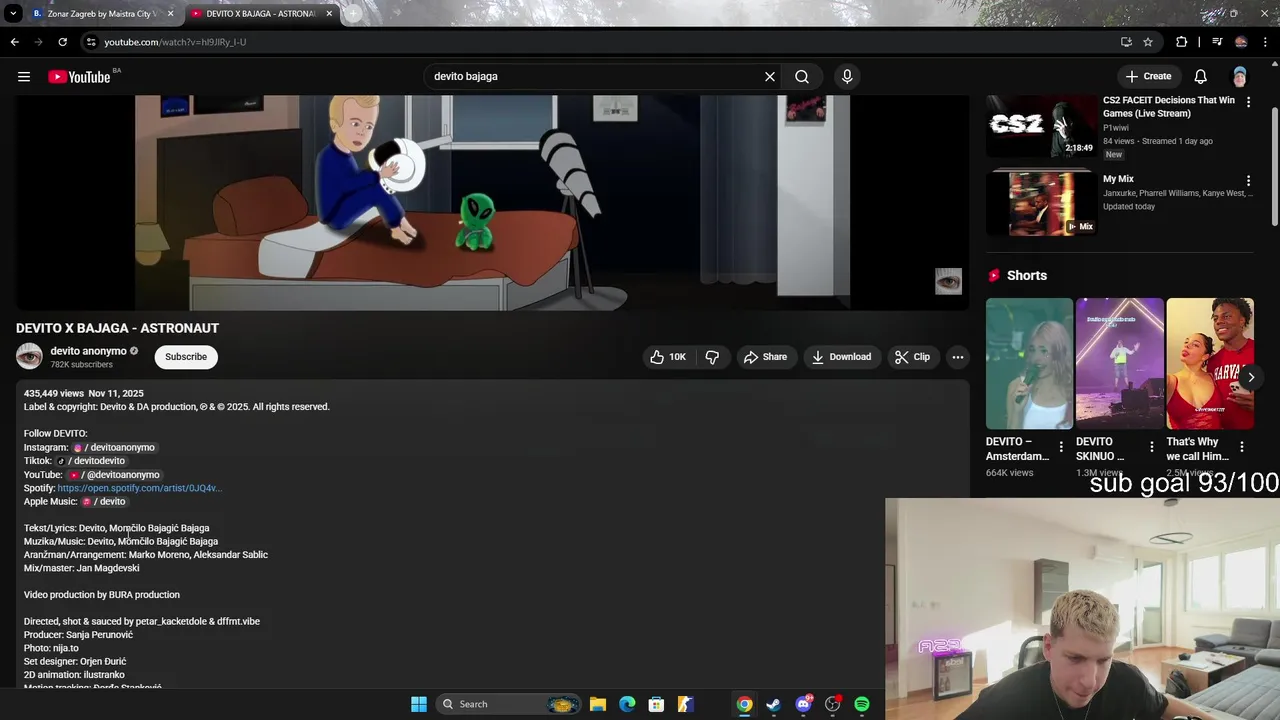Open the notifications bell
The height and width of the screenshot is (720, 1280).
(1201, 76)
